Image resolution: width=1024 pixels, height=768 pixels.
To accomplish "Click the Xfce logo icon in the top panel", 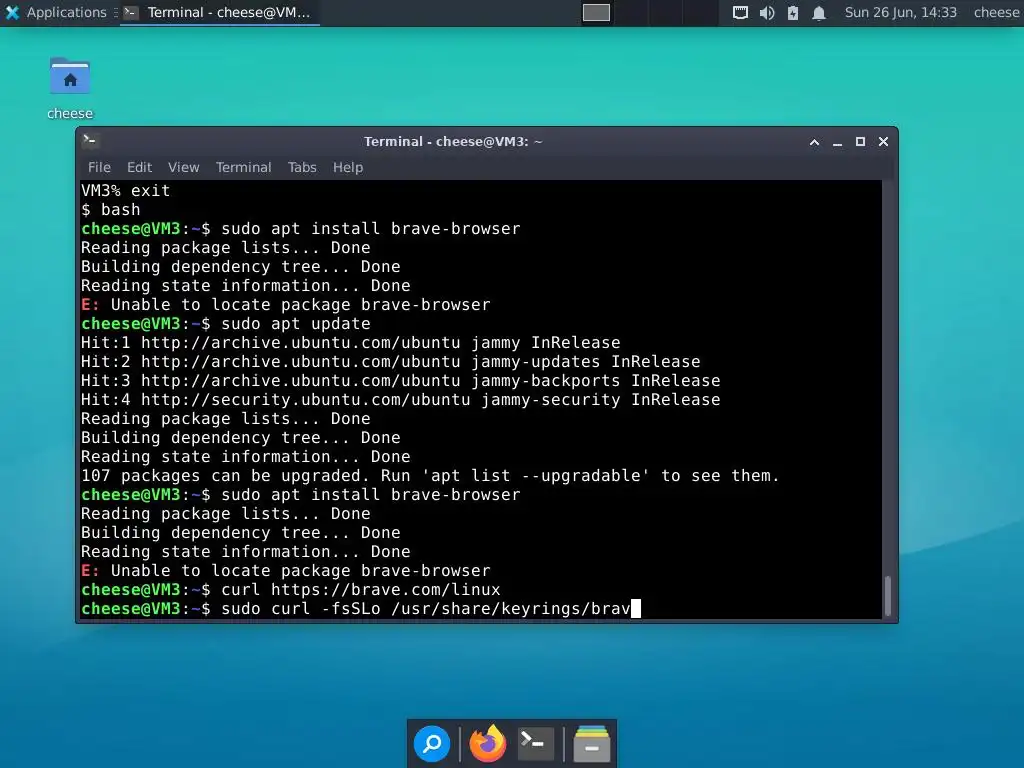I will (12, 12).
